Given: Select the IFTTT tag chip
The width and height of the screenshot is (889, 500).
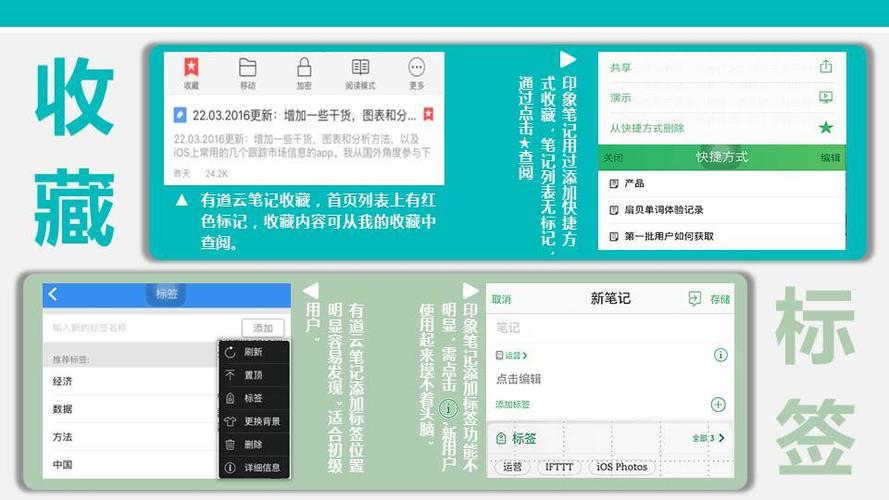Looking at the screenshot, I should pos(559,467).
